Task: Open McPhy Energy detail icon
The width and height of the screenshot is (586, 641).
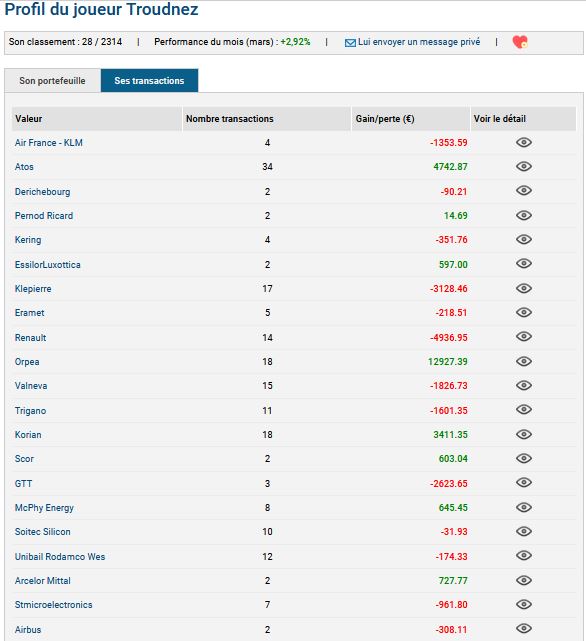Action: (x=523, y=507)
